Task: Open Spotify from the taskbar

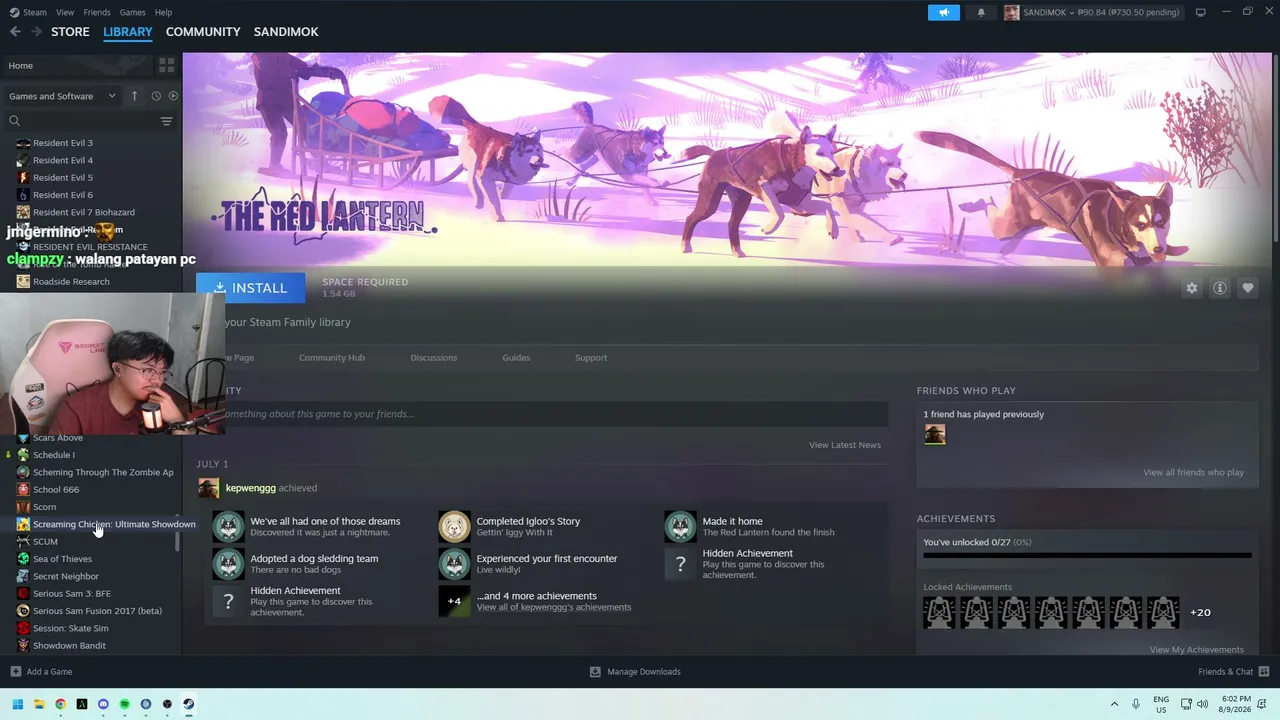Action: click(x=124, y=704)
